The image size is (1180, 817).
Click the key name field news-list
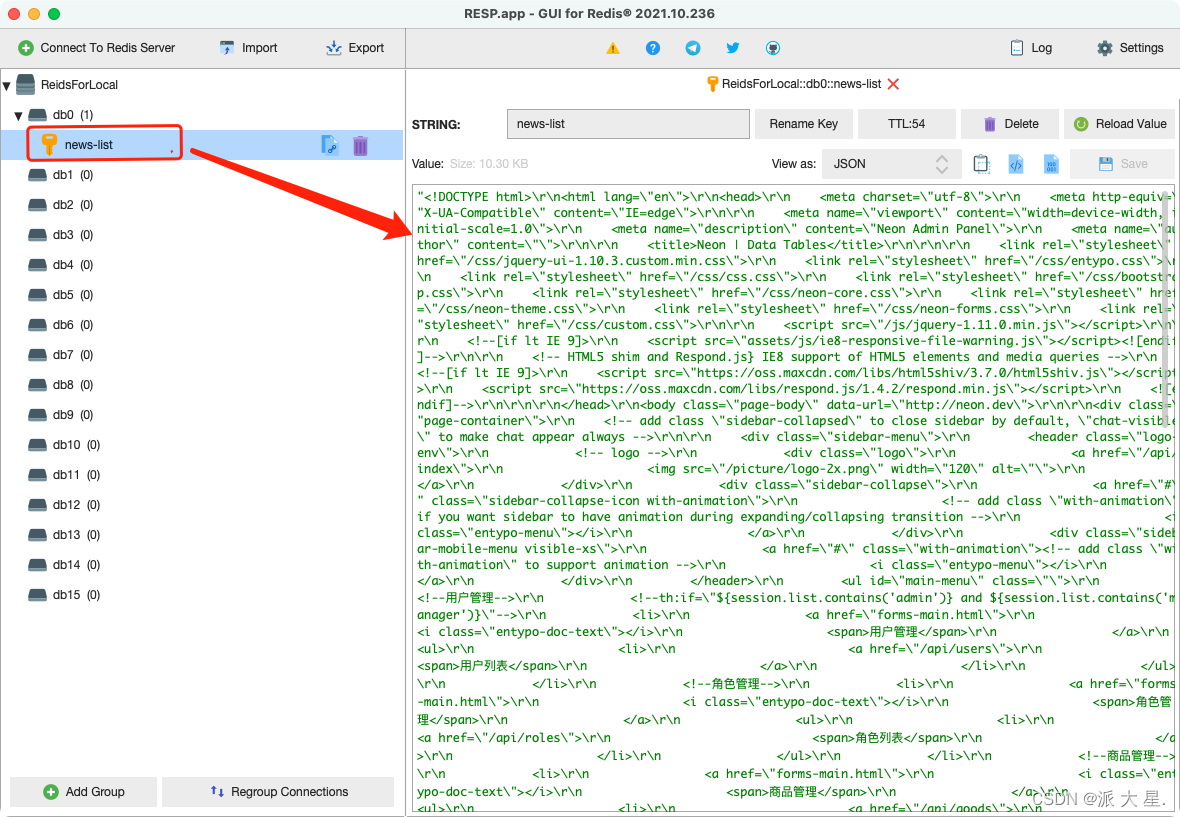click(x=628, y=124)
